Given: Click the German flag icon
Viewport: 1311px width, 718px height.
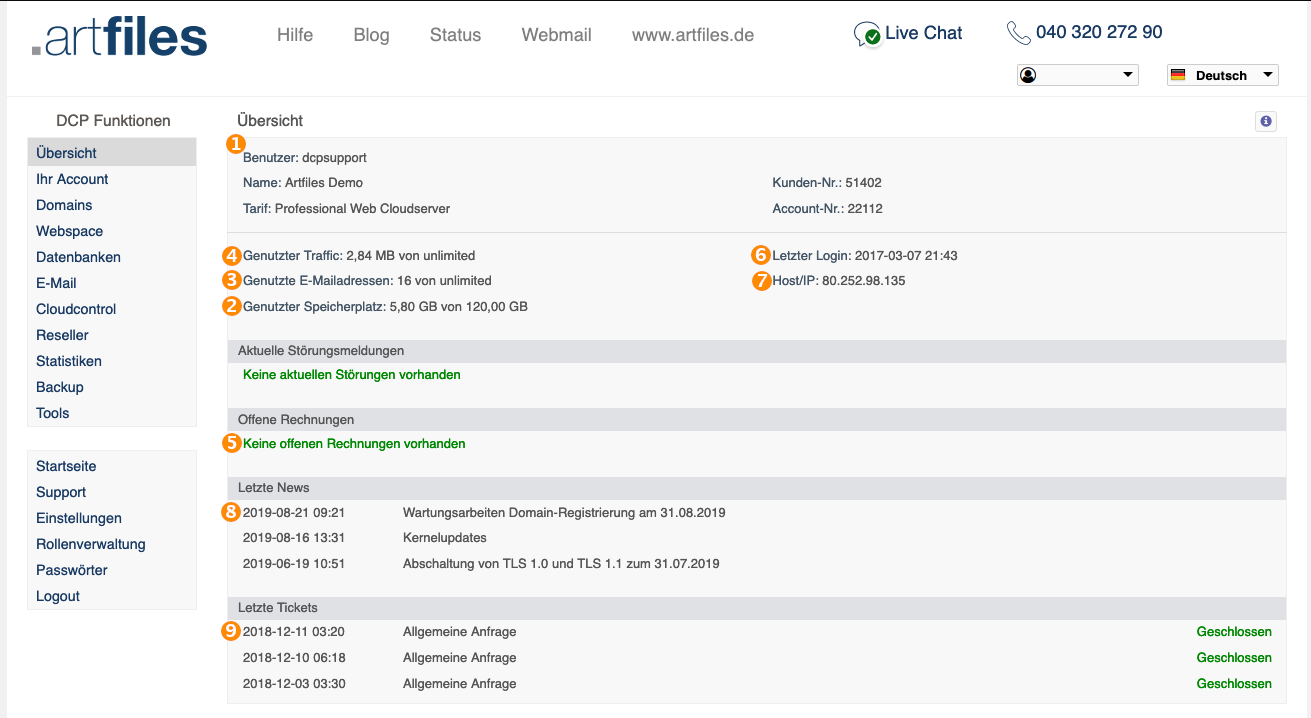Looking at the screenshot, I should pyautogui.click(x=1178, y=75).
